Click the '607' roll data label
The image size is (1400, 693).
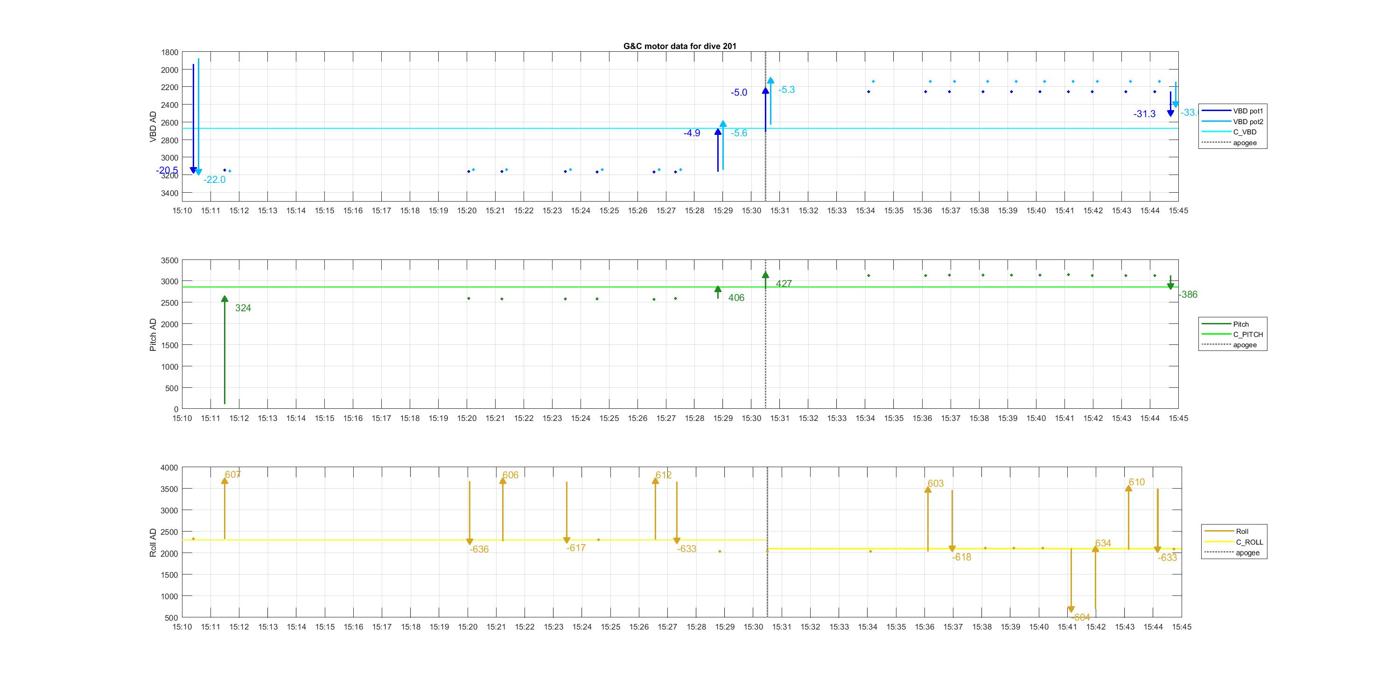point(233,475)
